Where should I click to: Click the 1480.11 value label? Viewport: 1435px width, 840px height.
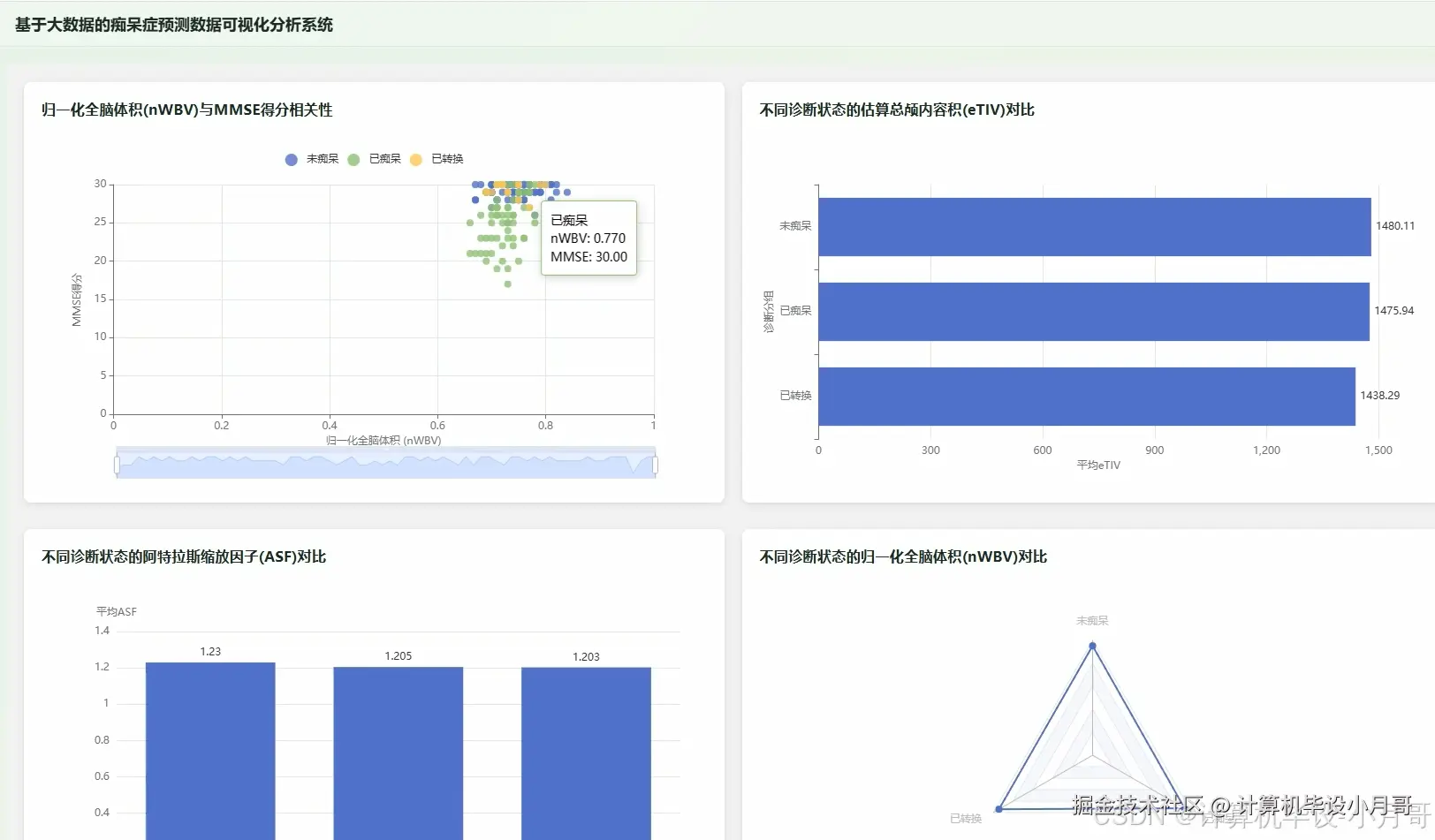tap(1395, 226)
